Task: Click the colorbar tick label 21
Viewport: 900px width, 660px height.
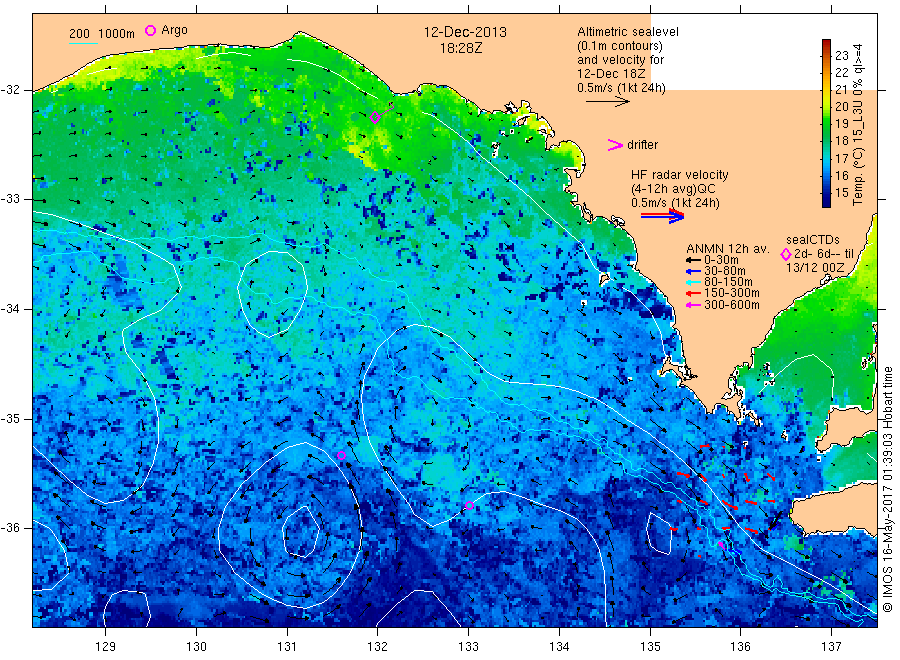Action: tap(841, 89)
